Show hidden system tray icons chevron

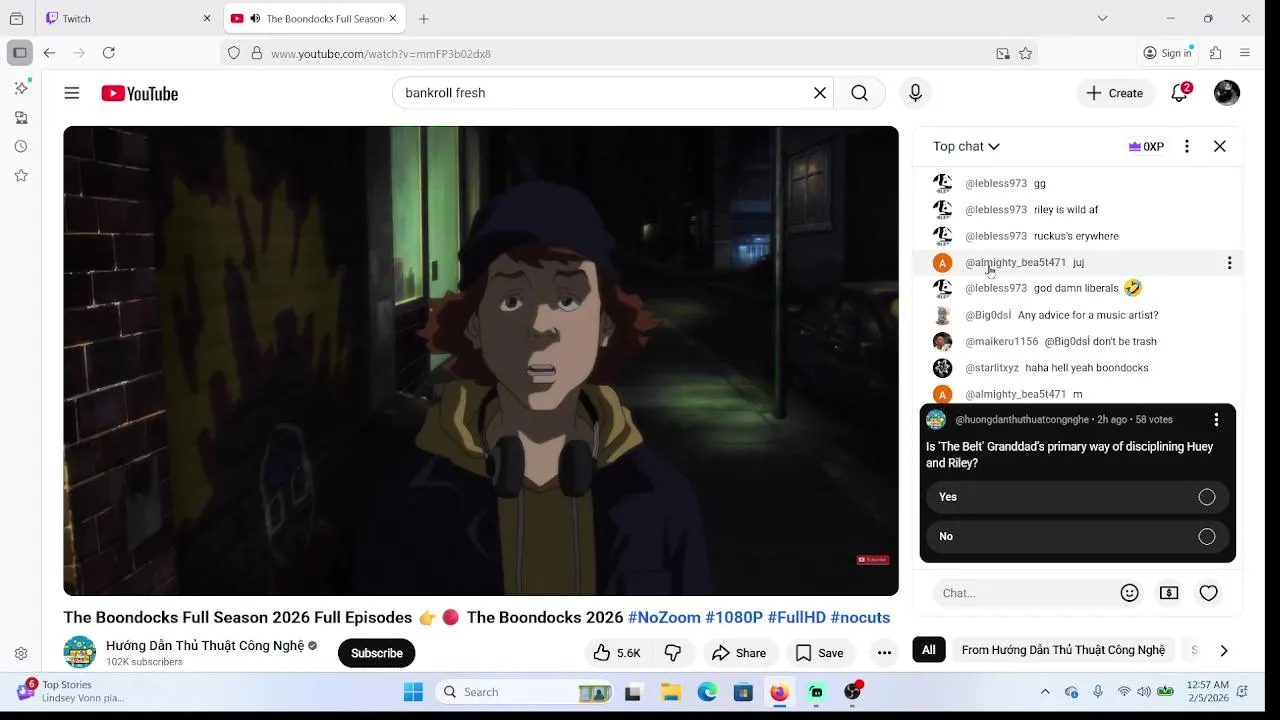coord(1045,692)
